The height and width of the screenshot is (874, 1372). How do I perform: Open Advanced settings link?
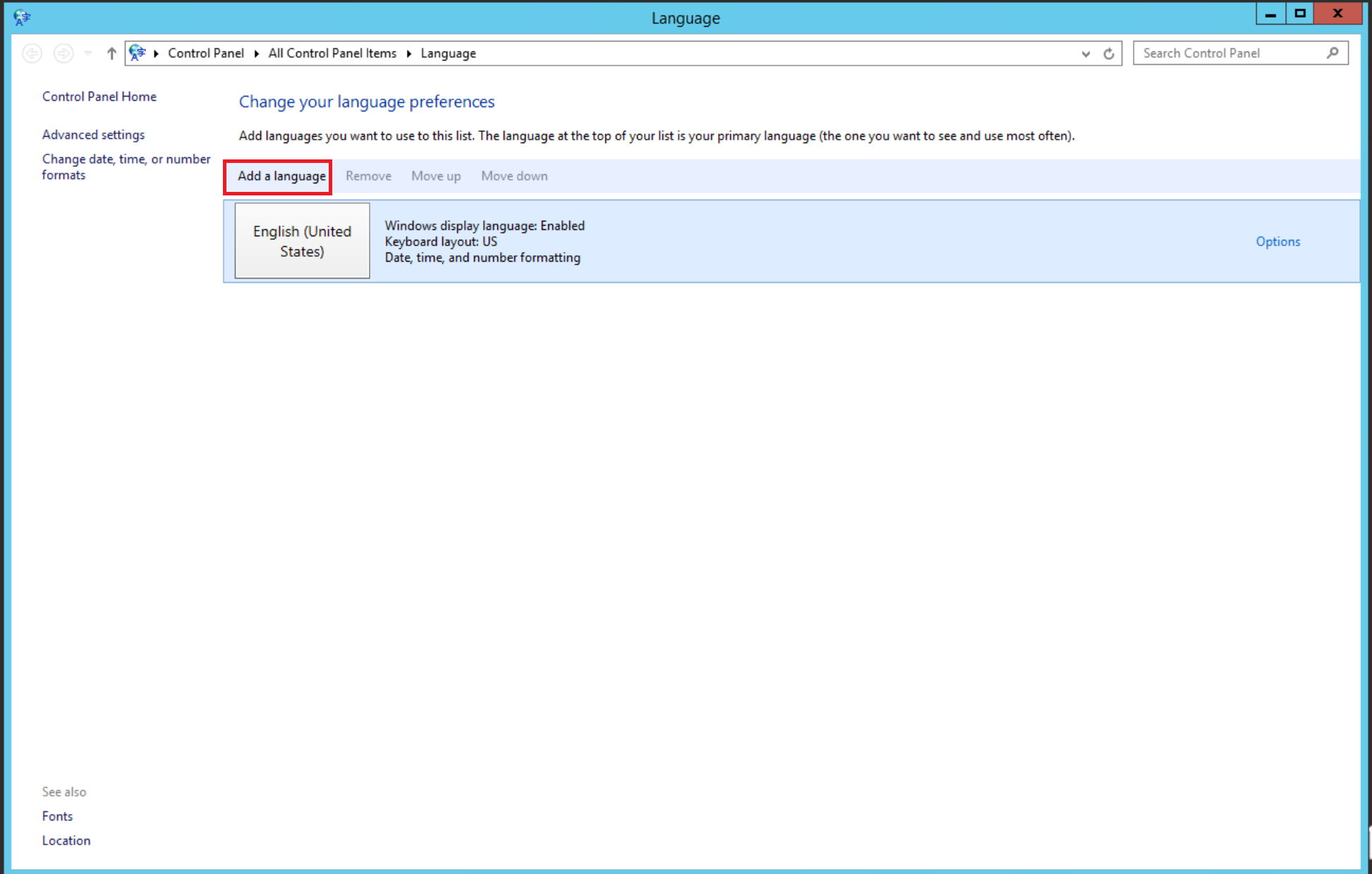tap(93, 135)
